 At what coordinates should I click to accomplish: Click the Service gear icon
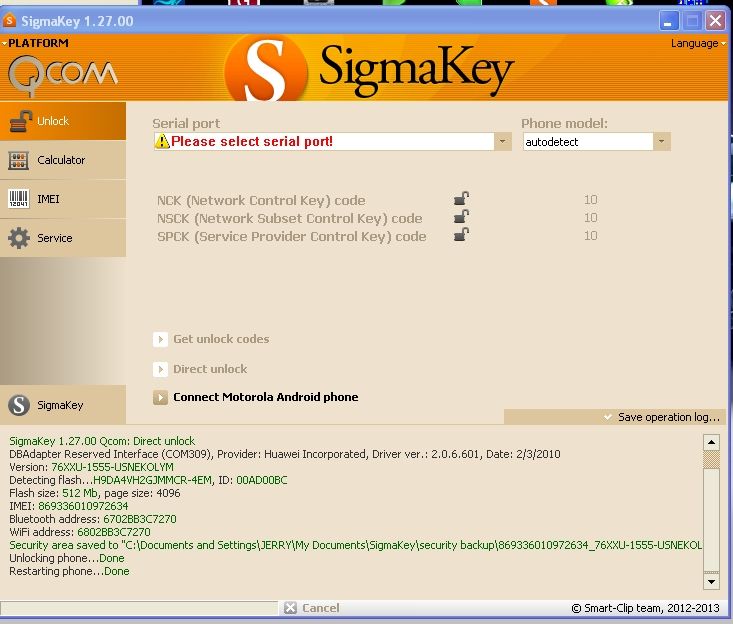point(19,238)
